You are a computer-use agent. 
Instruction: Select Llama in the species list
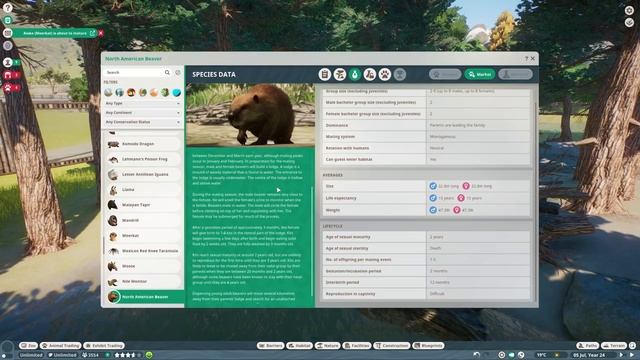[x=143, y=190]
